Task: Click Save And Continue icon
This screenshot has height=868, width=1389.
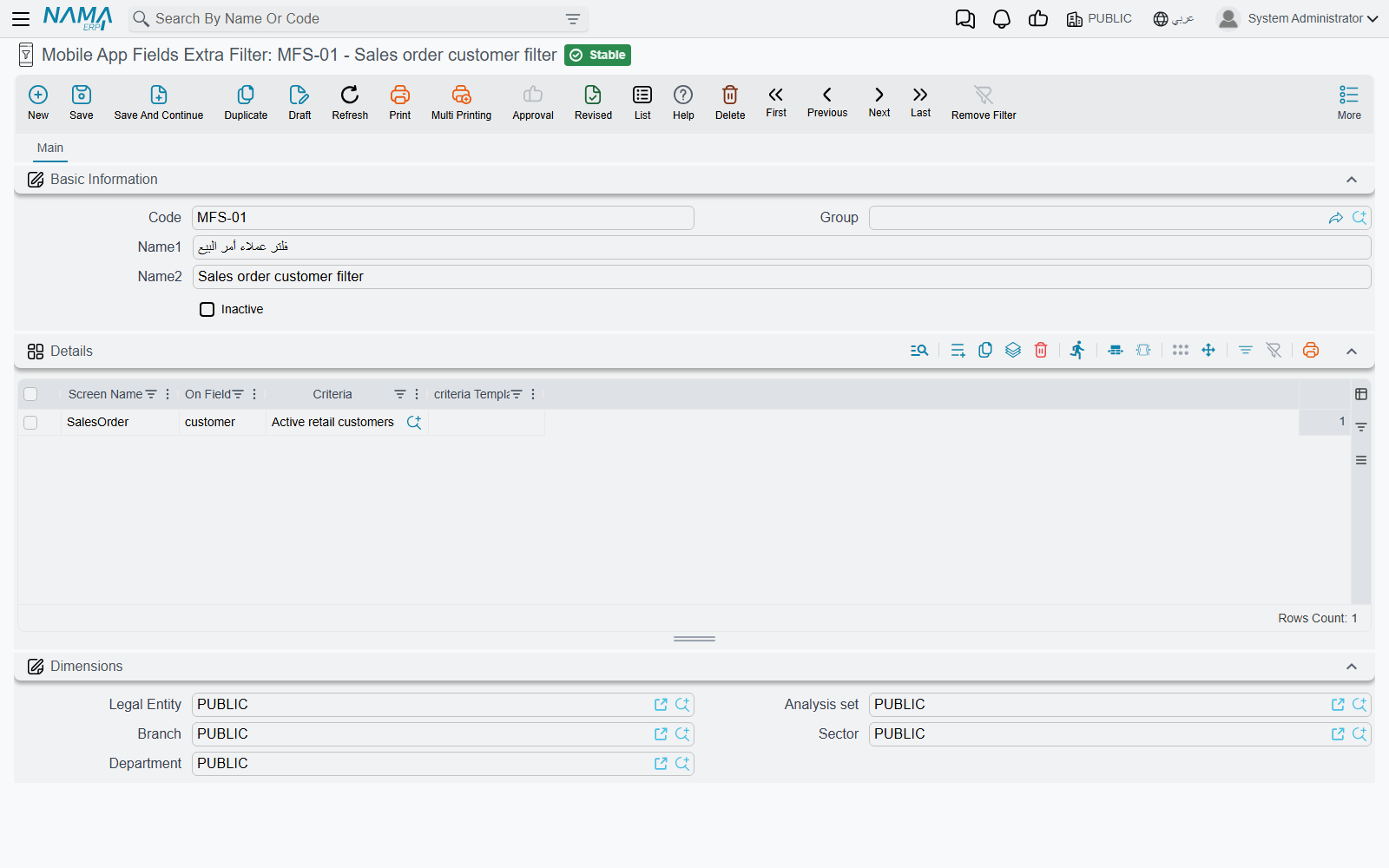Action: tap(159, 95)
